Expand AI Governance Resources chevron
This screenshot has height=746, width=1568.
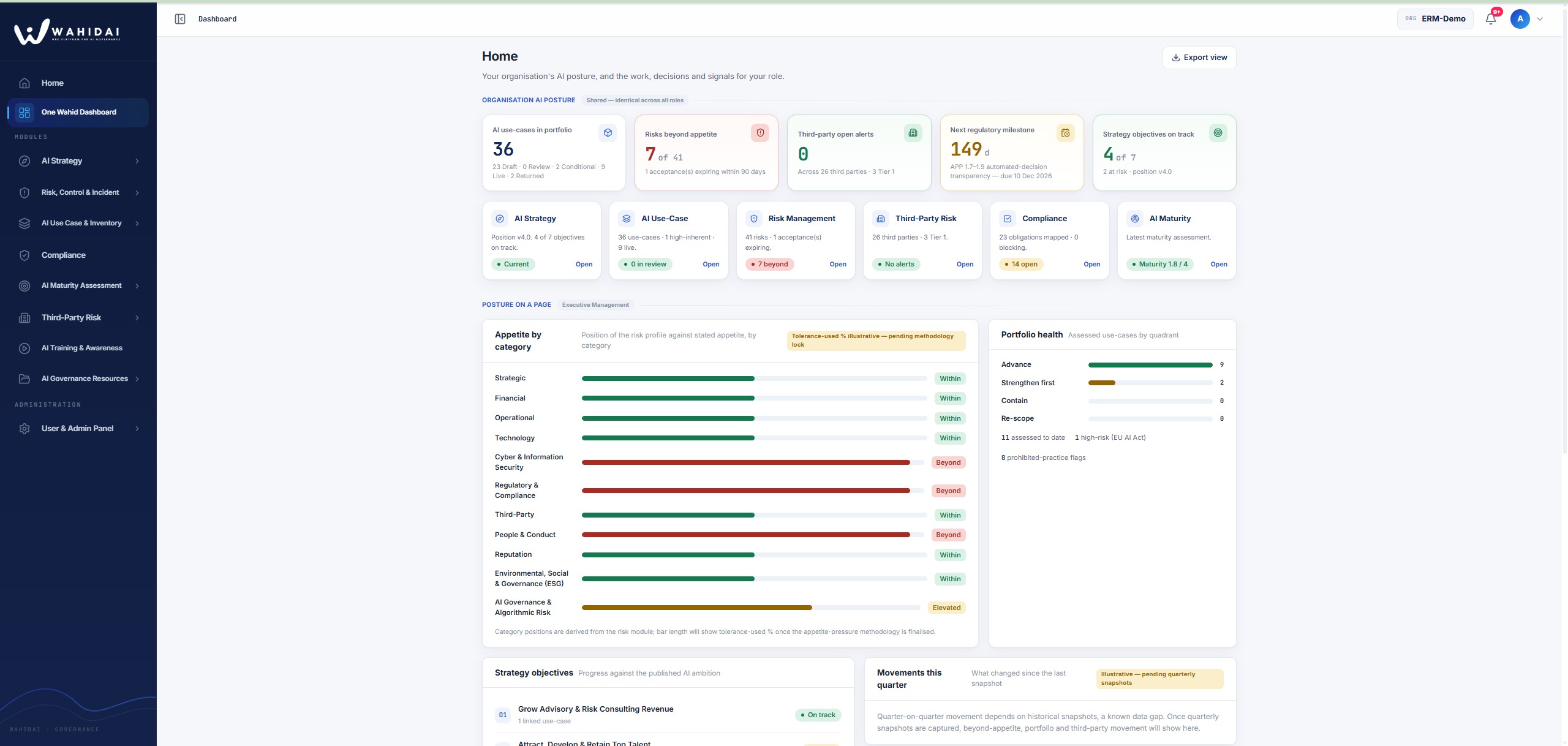[137, 379]
